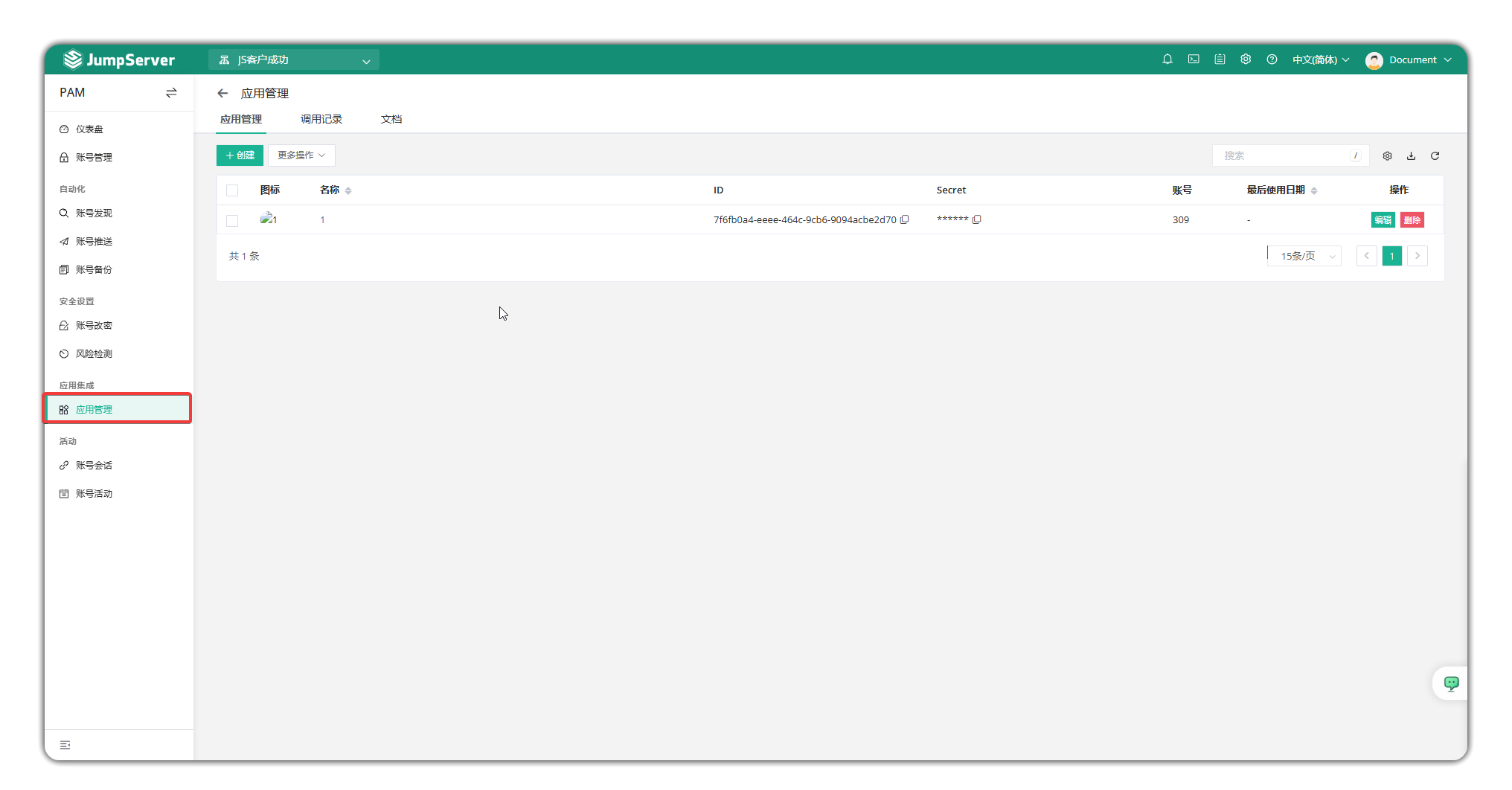
Task: Open the tickets list icon in header
Action: tap(1220, 60)
